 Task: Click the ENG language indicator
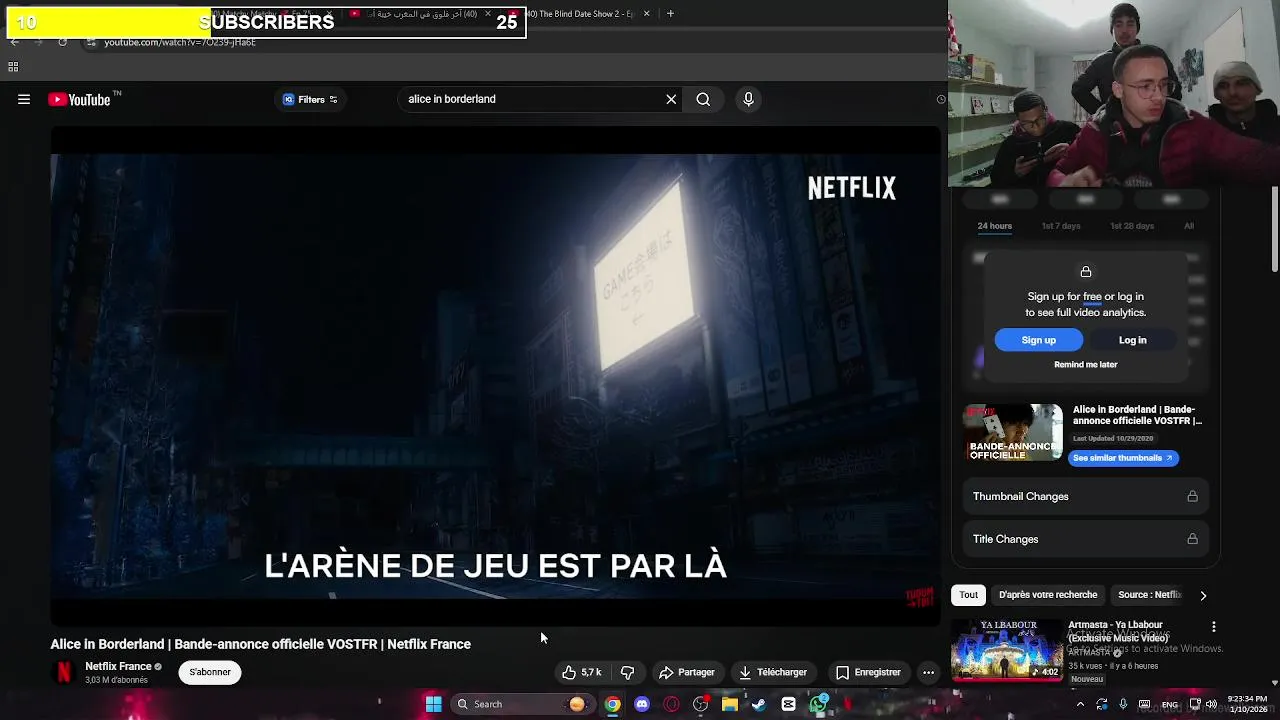(1172, 704)
